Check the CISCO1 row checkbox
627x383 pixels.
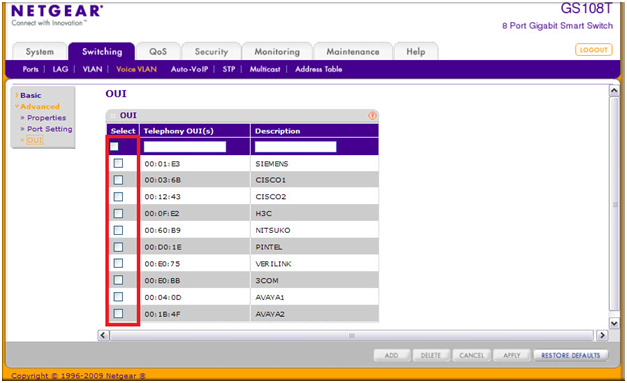pyautogui.click(x=118, y=180)
